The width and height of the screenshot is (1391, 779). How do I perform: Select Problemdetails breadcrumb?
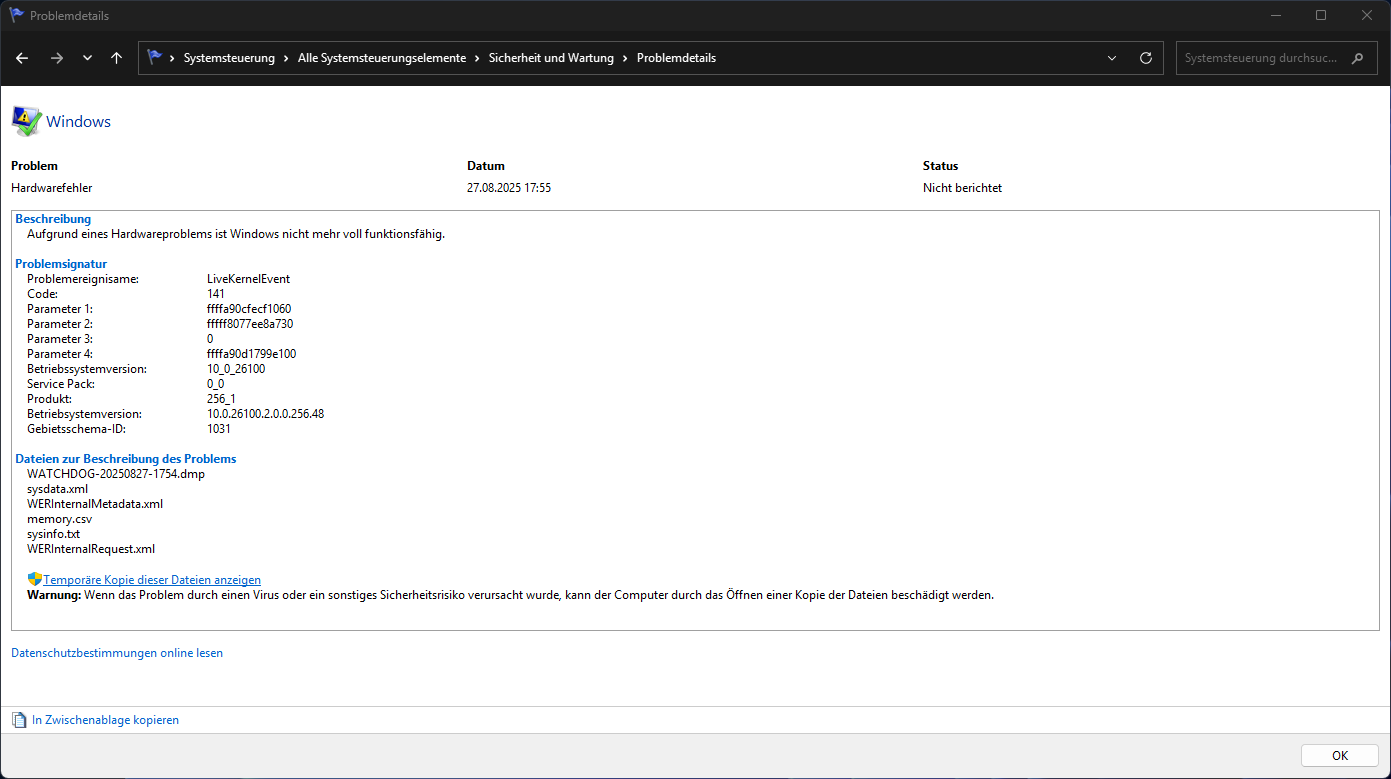point(676,58)
